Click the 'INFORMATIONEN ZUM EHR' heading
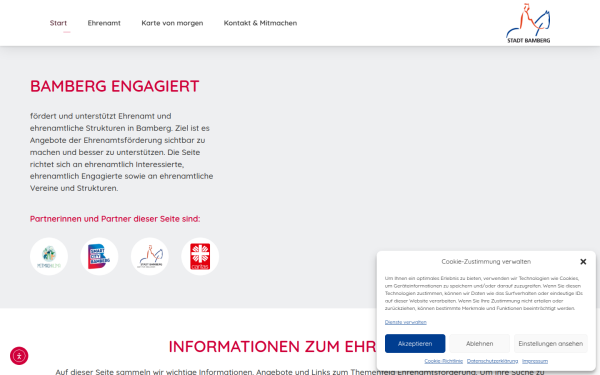This screenshot has height=375, width=600. coord(272,347)
